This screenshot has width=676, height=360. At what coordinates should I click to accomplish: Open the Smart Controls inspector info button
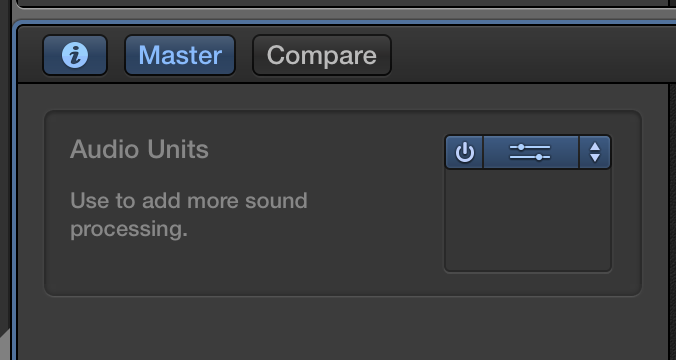(75, 55)
